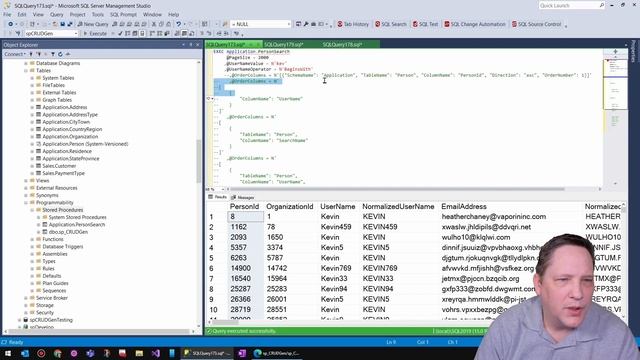This screenshot has height=360, width=640.
Task: Open OneNote from the taskbar
Action: [242, 353]
